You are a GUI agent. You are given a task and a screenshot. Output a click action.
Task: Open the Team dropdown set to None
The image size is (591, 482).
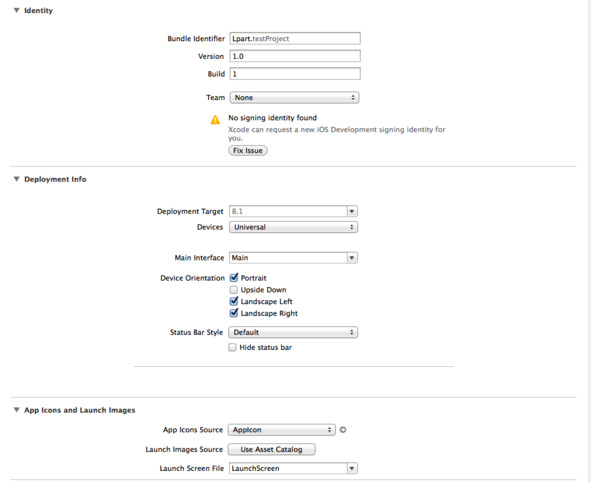(294, 98)
